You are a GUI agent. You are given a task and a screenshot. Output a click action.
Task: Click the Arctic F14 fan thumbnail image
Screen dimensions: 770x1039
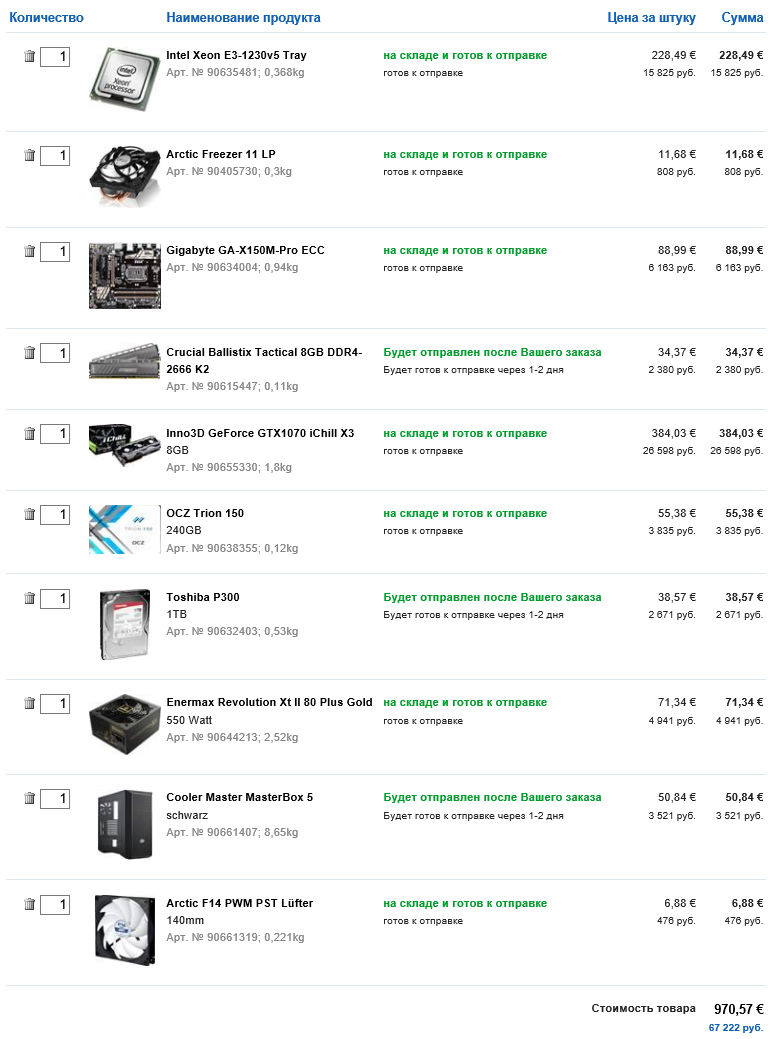[124, 929]
